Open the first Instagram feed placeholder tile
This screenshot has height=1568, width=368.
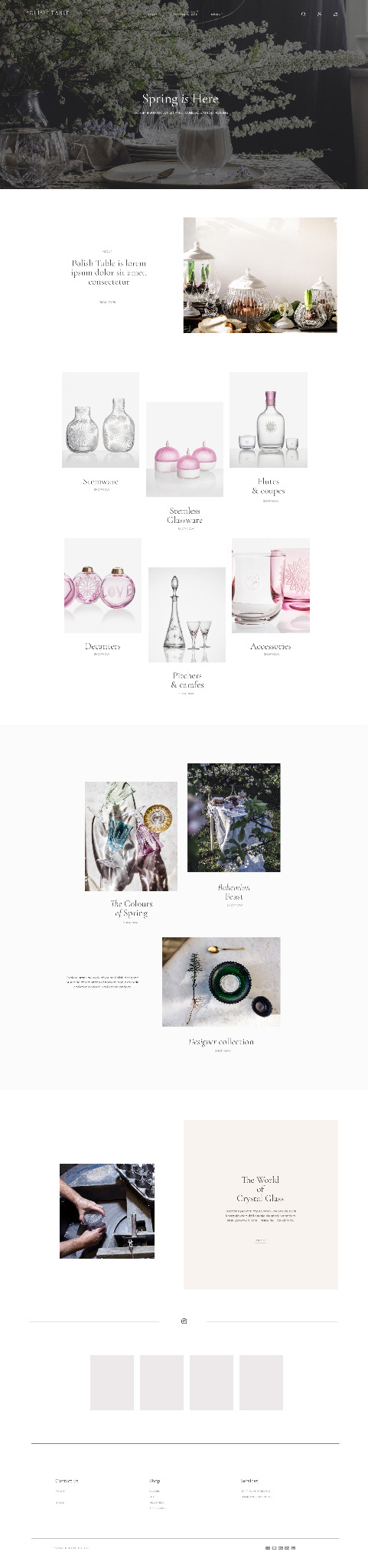point(112,1382)
